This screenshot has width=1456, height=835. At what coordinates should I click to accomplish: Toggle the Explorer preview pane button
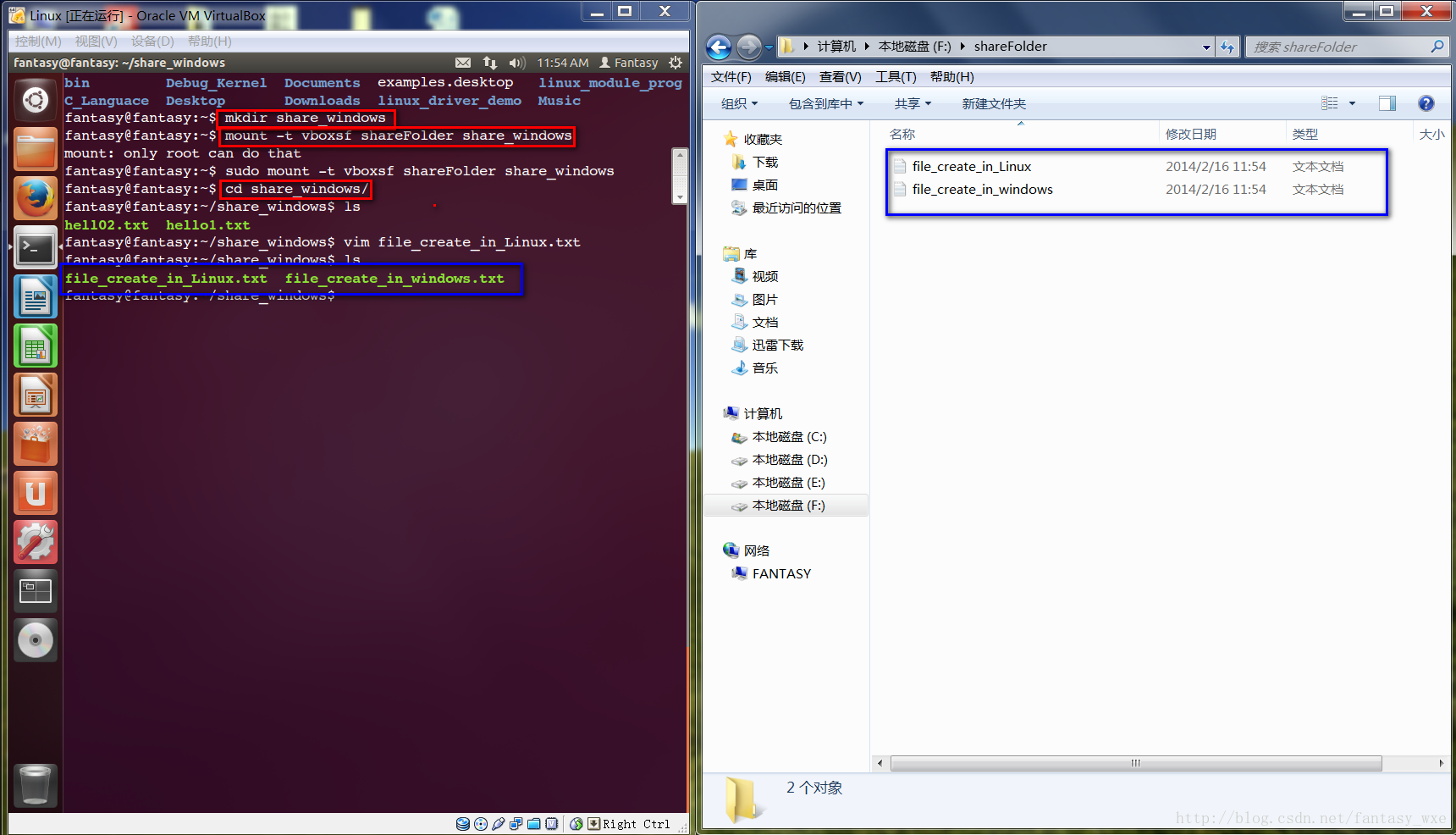pos(1387,103)
